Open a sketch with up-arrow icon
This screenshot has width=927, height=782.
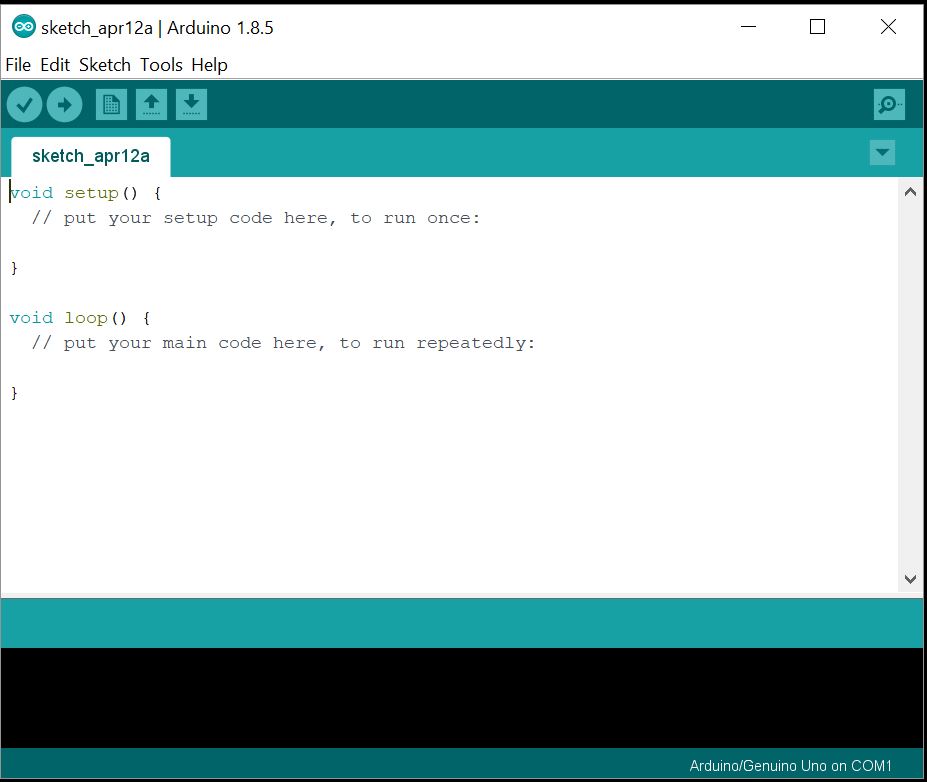pyautogui.click(x=151, y=105)
